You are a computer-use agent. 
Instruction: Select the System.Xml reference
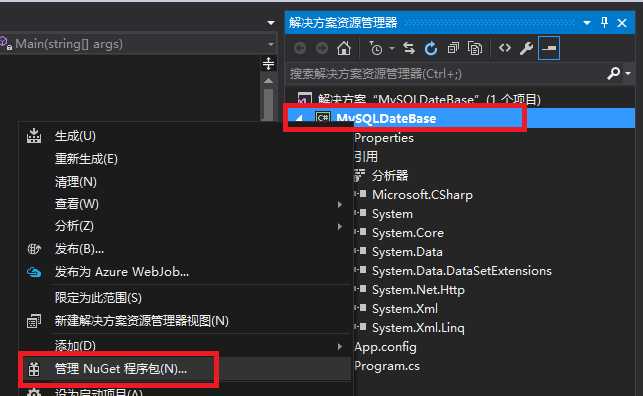pyautogui.click(x=404, y=309)
